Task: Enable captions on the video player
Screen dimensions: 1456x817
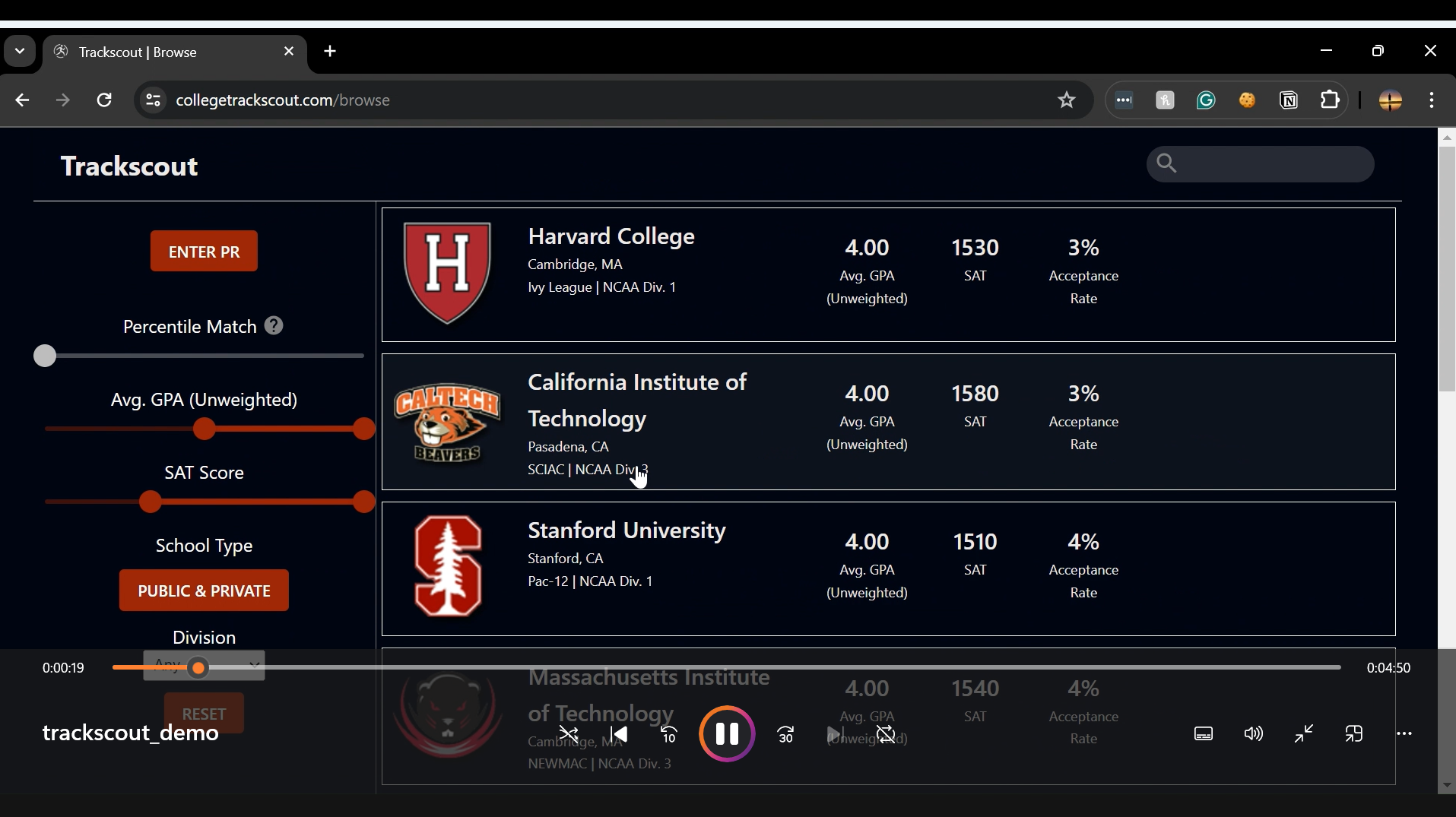Action: (x=1204, y=734)
